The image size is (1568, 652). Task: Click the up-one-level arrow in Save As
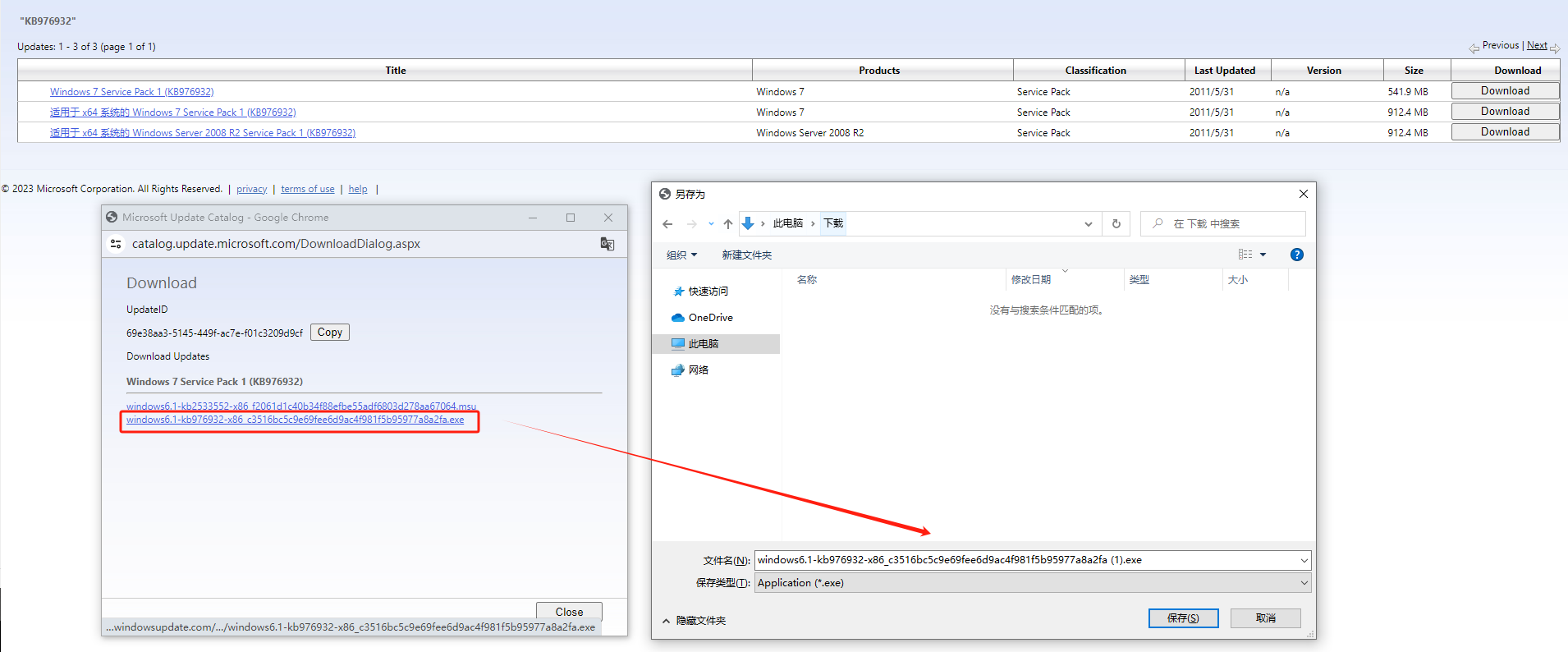click(x=728, y=224)
